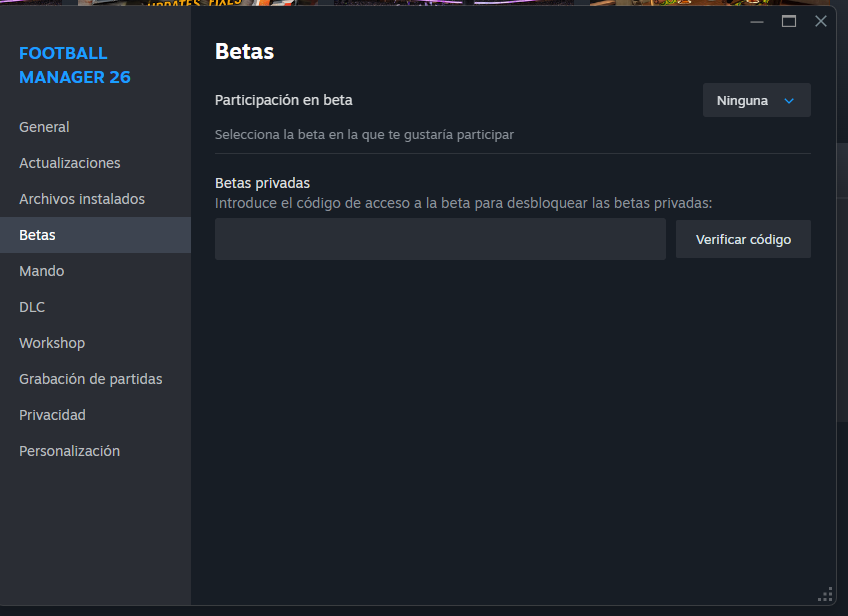The width and height of the screenshot is (848, 616).
Task: Select Archivos instalados sidebar item
Action: pyautogui.click(x=82, y=199)
